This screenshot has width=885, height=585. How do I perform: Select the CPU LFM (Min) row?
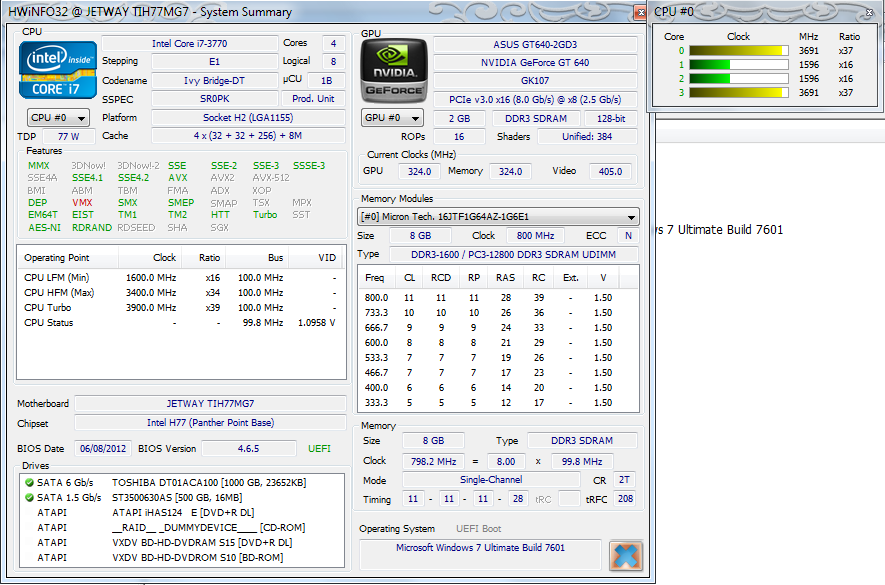point(181,278)
